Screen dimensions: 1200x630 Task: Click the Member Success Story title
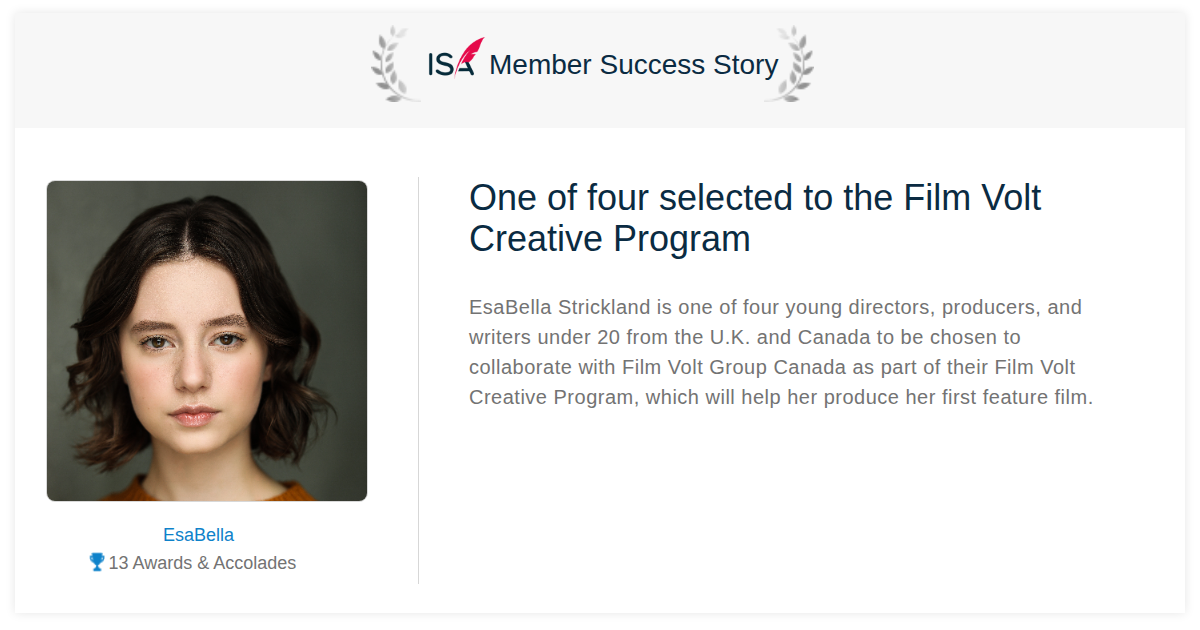pos(634,65)
